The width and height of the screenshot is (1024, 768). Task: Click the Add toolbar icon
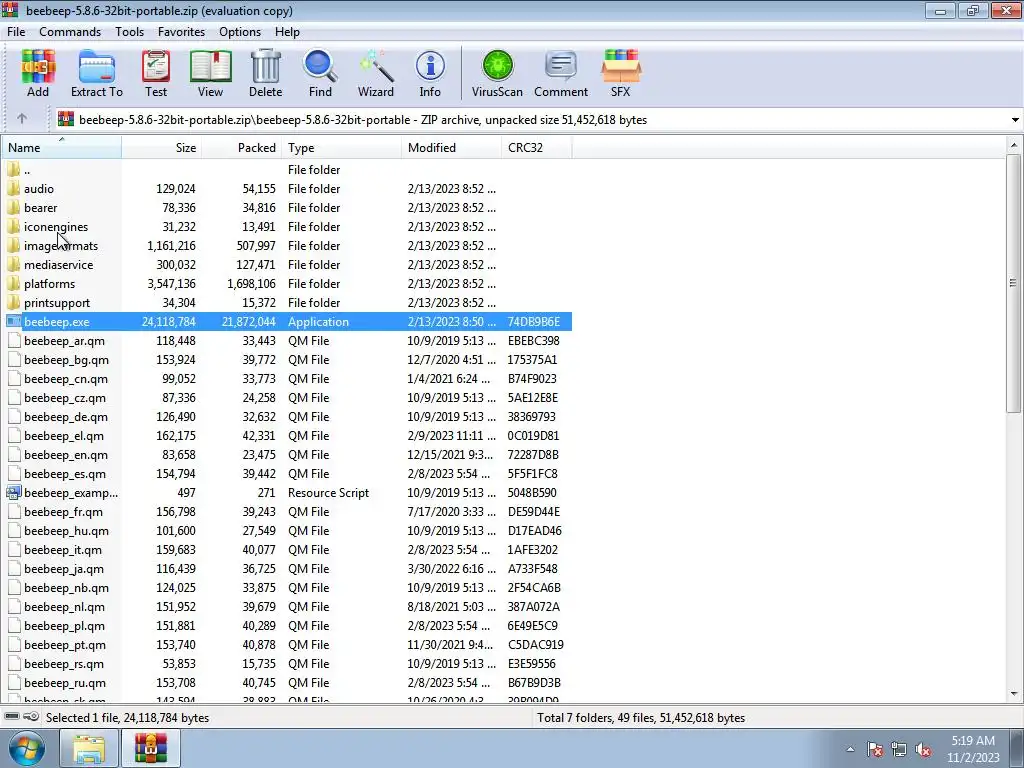[x=38, y=73]
